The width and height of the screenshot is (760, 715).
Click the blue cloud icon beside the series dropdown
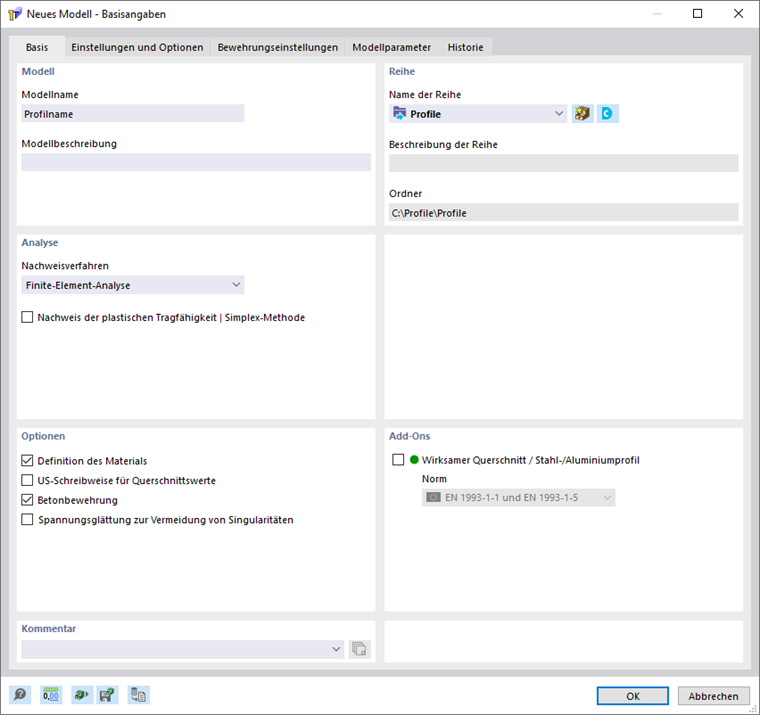click(607, 114)
